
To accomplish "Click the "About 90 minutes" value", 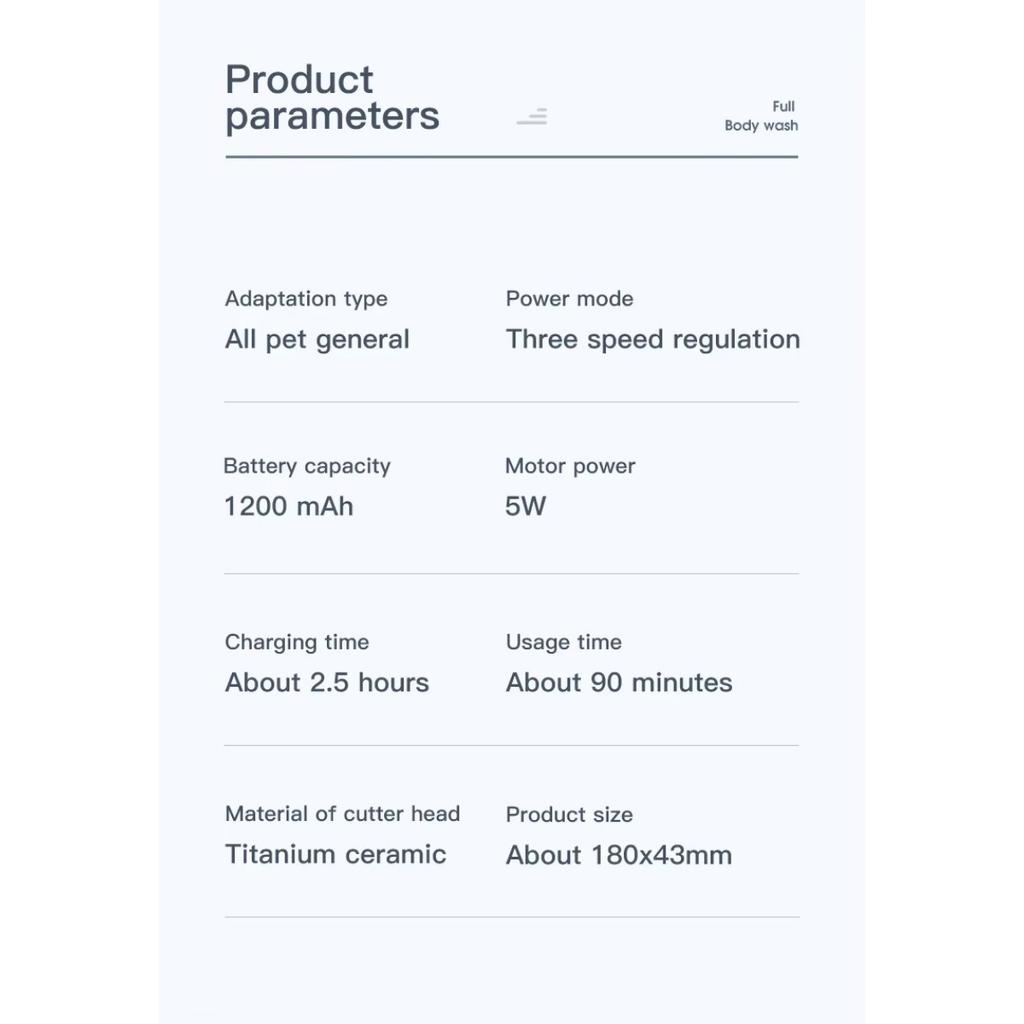I will [x=619, y=683].
